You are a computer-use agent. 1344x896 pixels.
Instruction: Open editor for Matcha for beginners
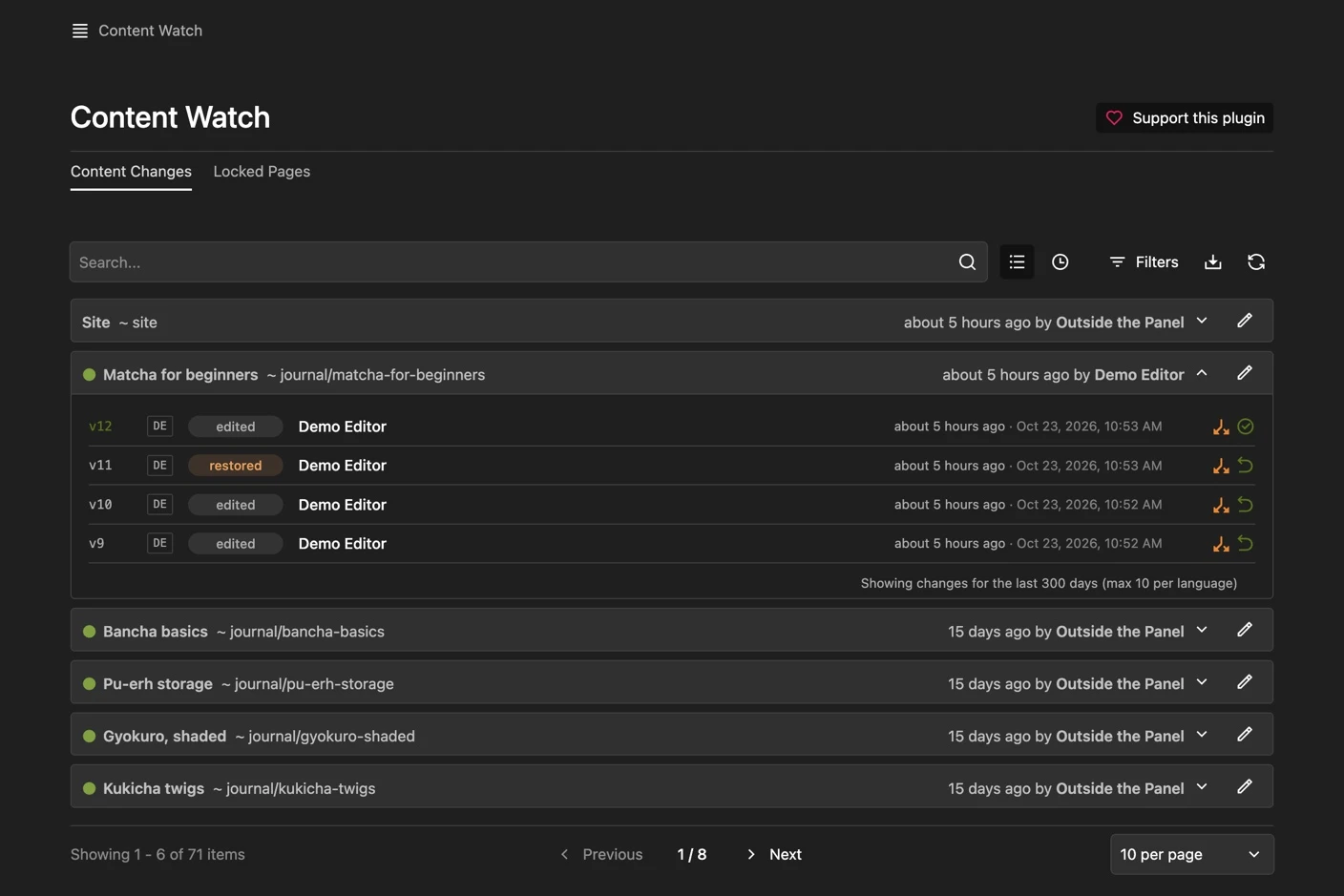click(1245, 374)
